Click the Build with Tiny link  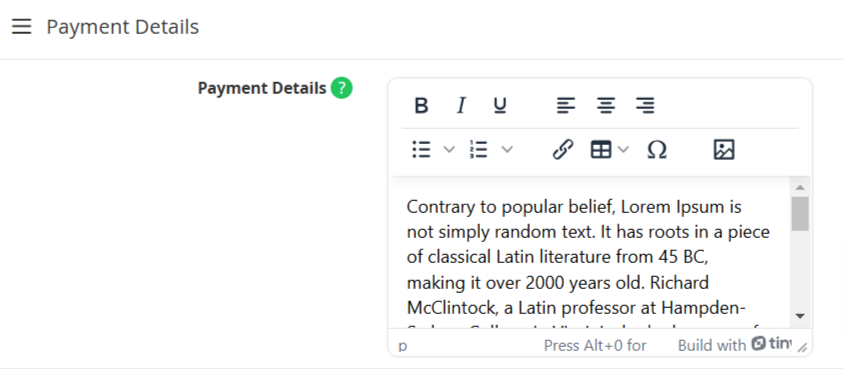pos(734,345)
